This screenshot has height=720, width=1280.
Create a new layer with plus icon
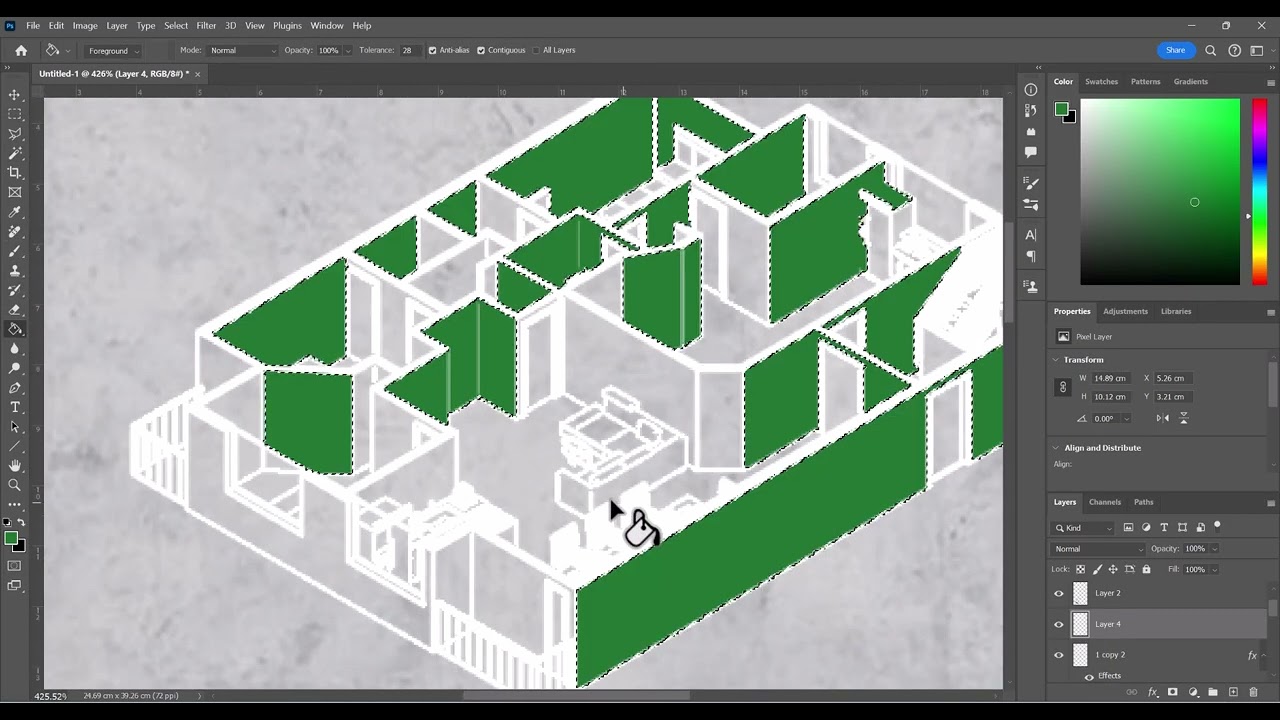pyautogui.click(x=1233, y=692)
